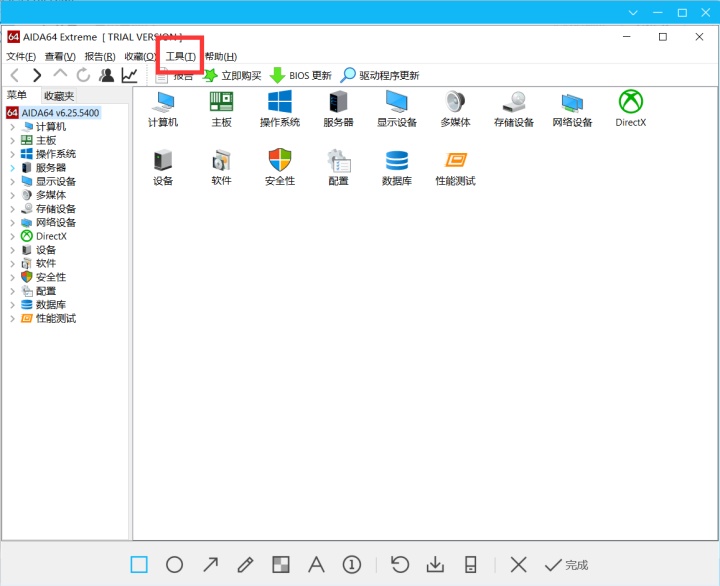The width and height of the screenshot is (720, 586).
Task: Open the 查看(V) menu
Action: pos(60,56)
